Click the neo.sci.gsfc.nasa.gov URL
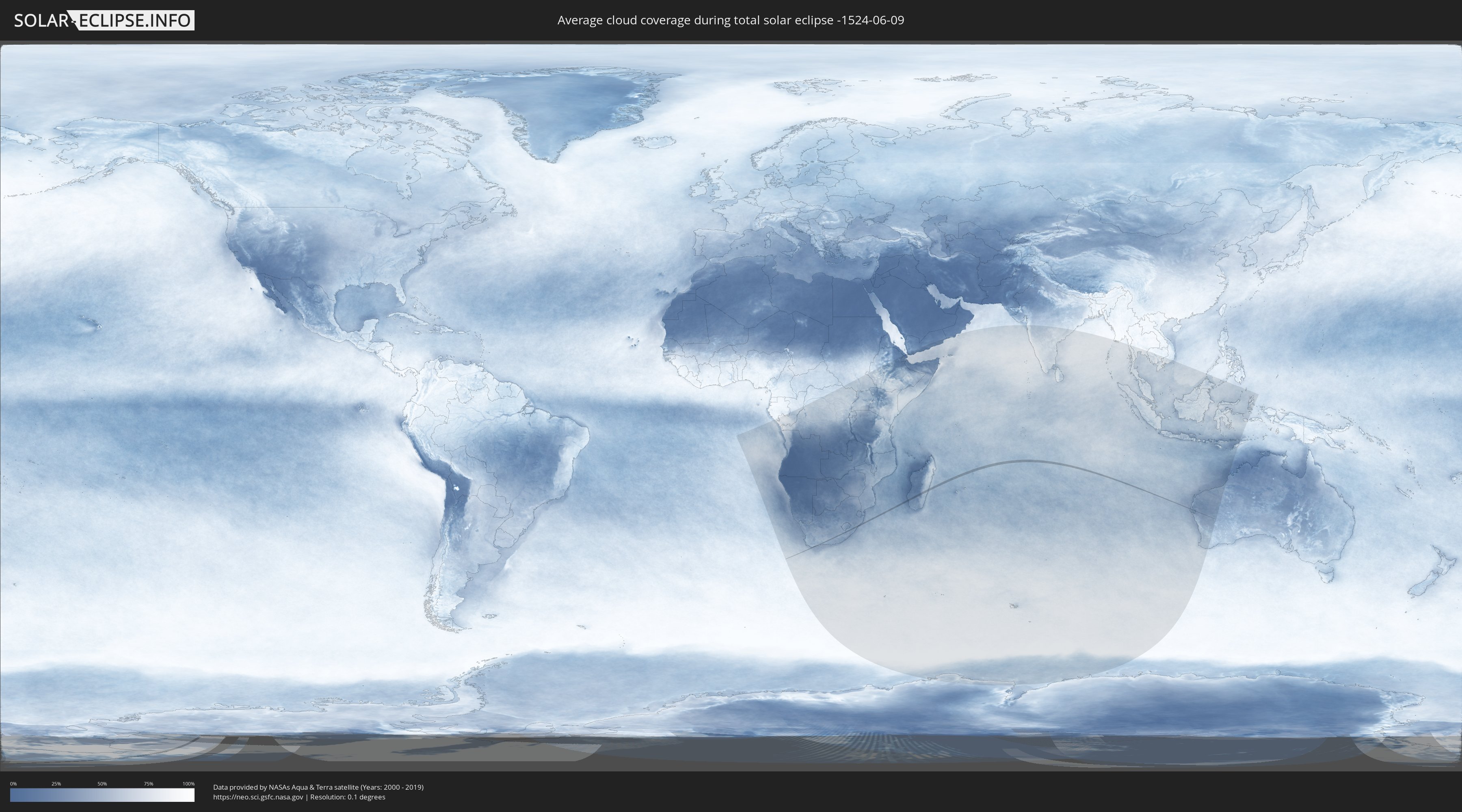This screenshot has height=812, width=1462. 258,797
